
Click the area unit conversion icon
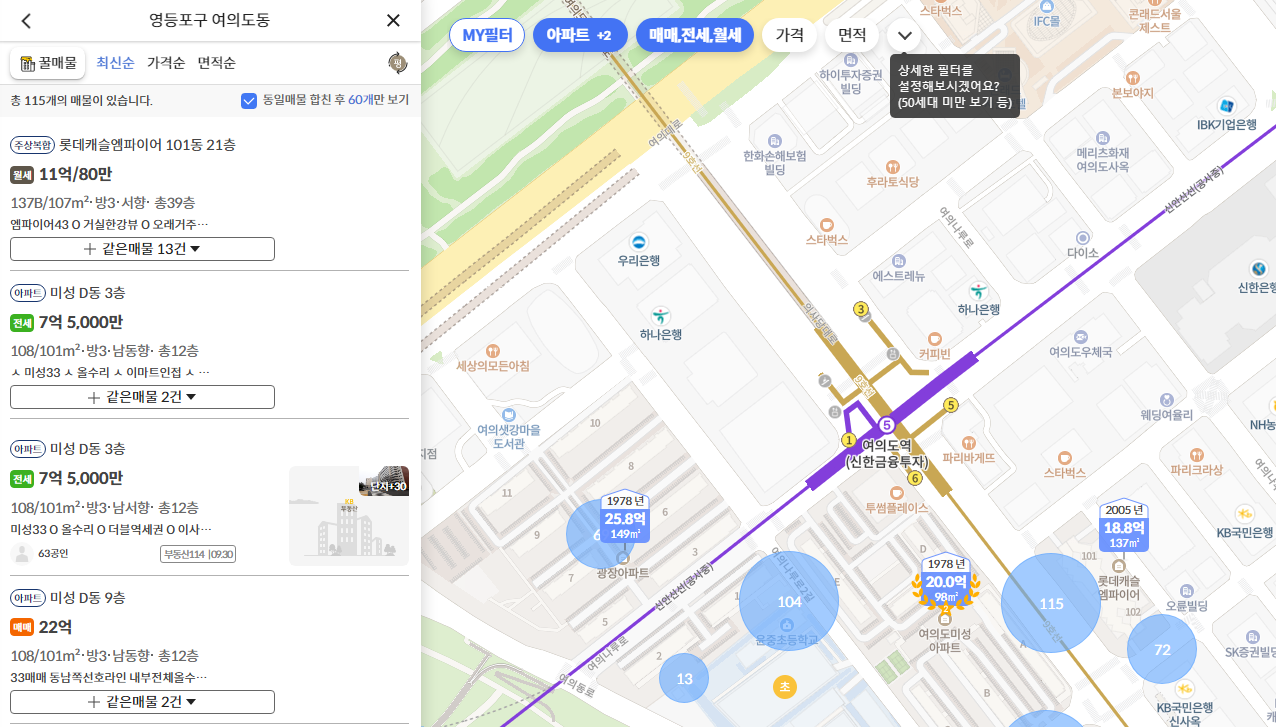pos(398,62)
